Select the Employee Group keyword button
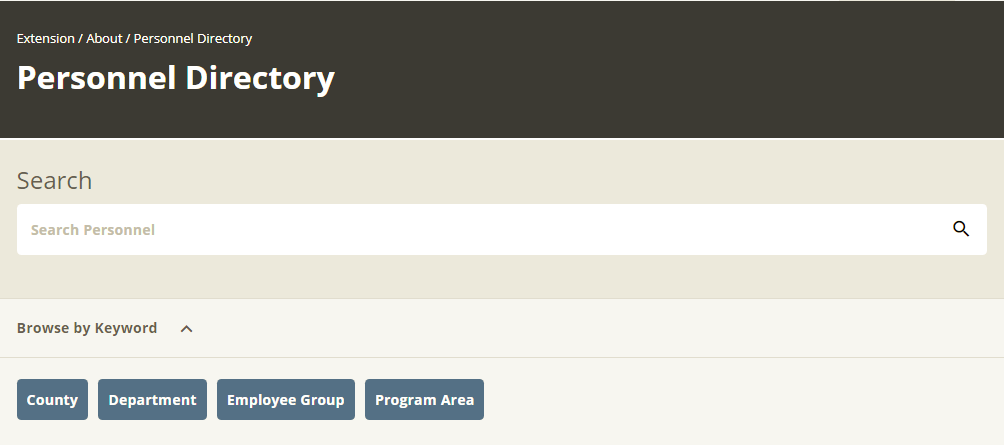This screenshot has height=445, width=1004. (x=286, y=400)
